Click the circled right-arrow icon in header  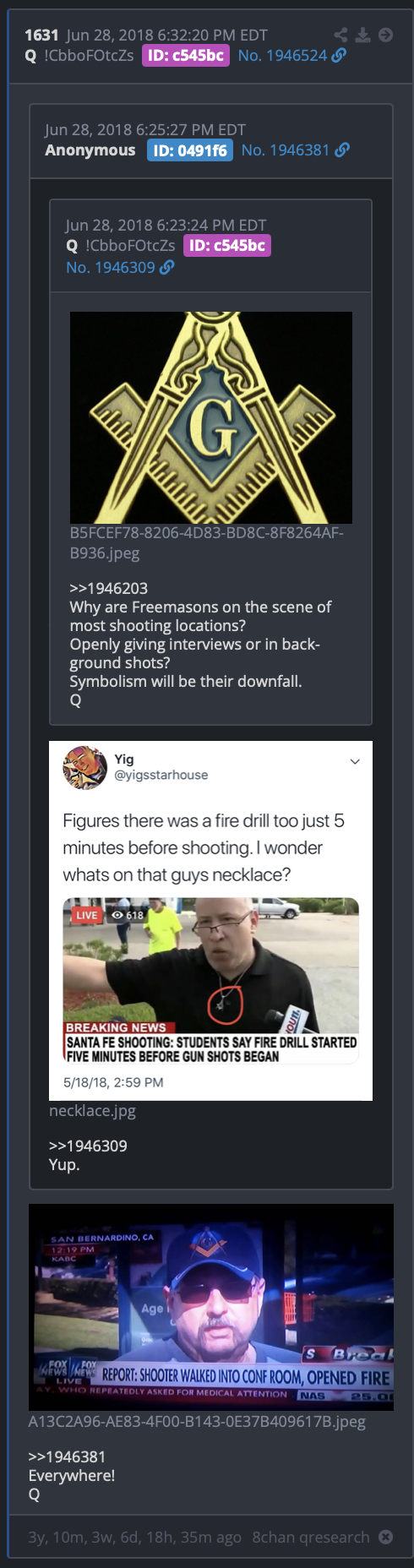pos(385,35)
